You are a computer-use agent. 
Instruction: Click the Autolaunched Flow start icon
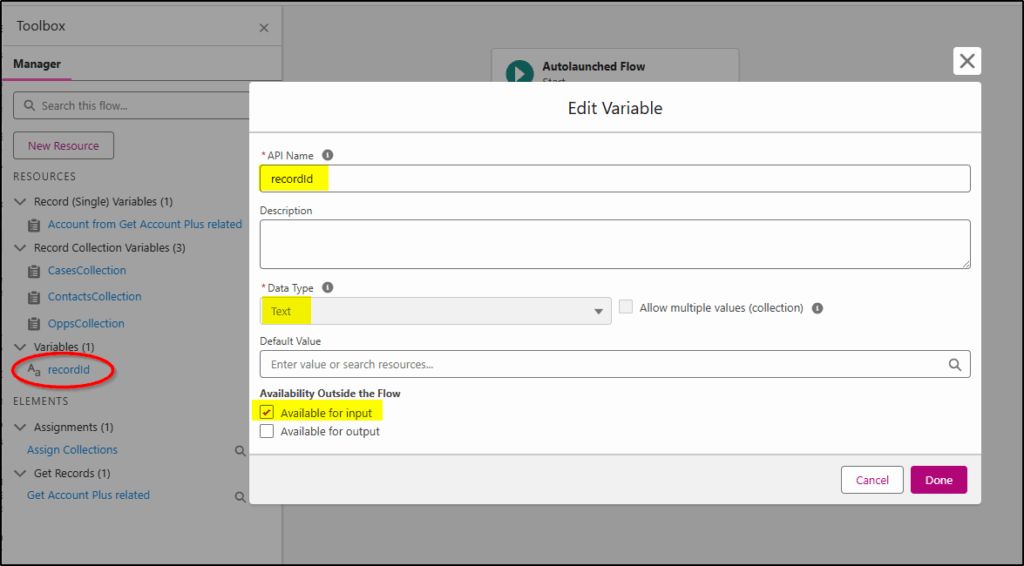[x=520, y=72]
